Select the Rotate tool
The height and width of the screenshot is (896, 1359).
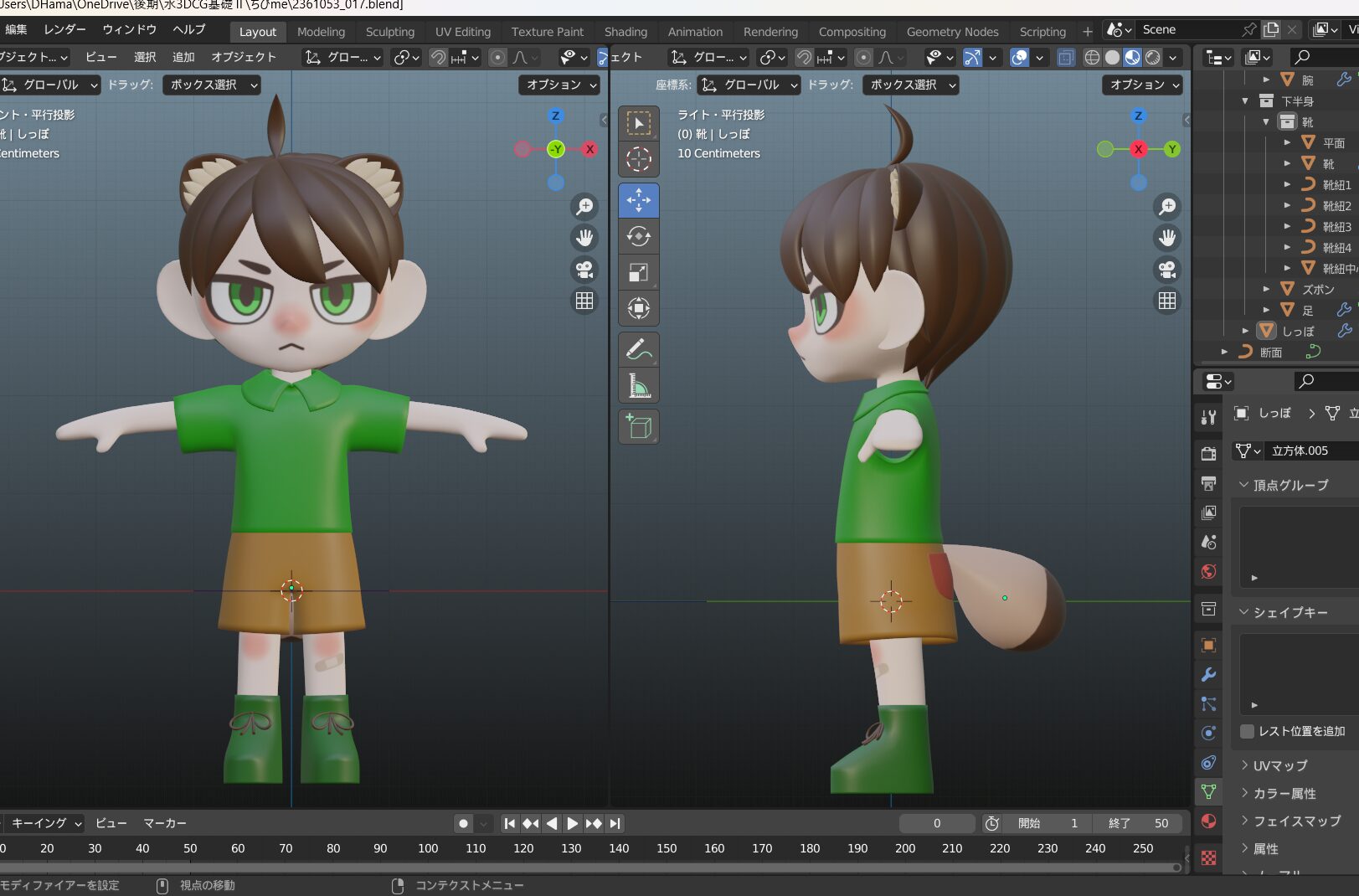pyautogui.click(x=639, y=237)
